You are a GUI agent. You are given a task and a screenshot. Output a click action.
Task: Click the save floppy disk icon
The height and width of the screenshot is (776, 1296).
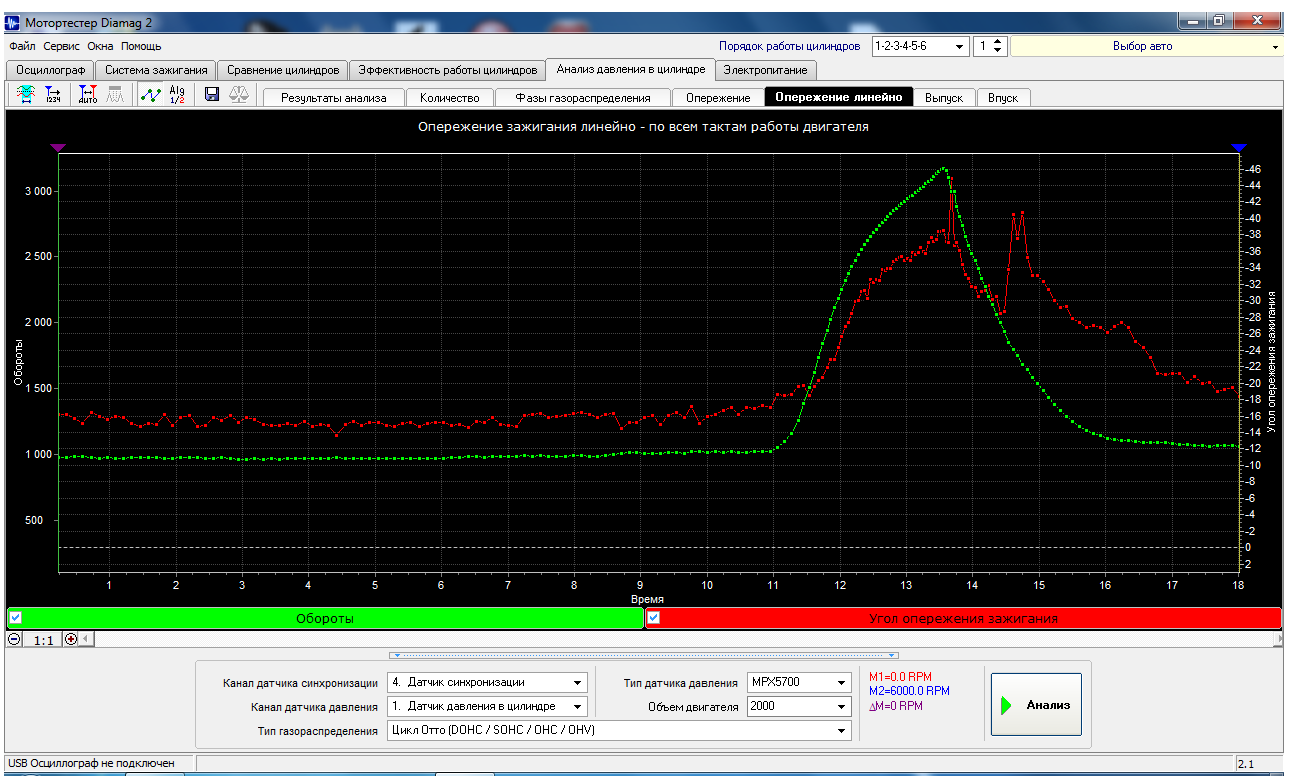tap(211, 95)
